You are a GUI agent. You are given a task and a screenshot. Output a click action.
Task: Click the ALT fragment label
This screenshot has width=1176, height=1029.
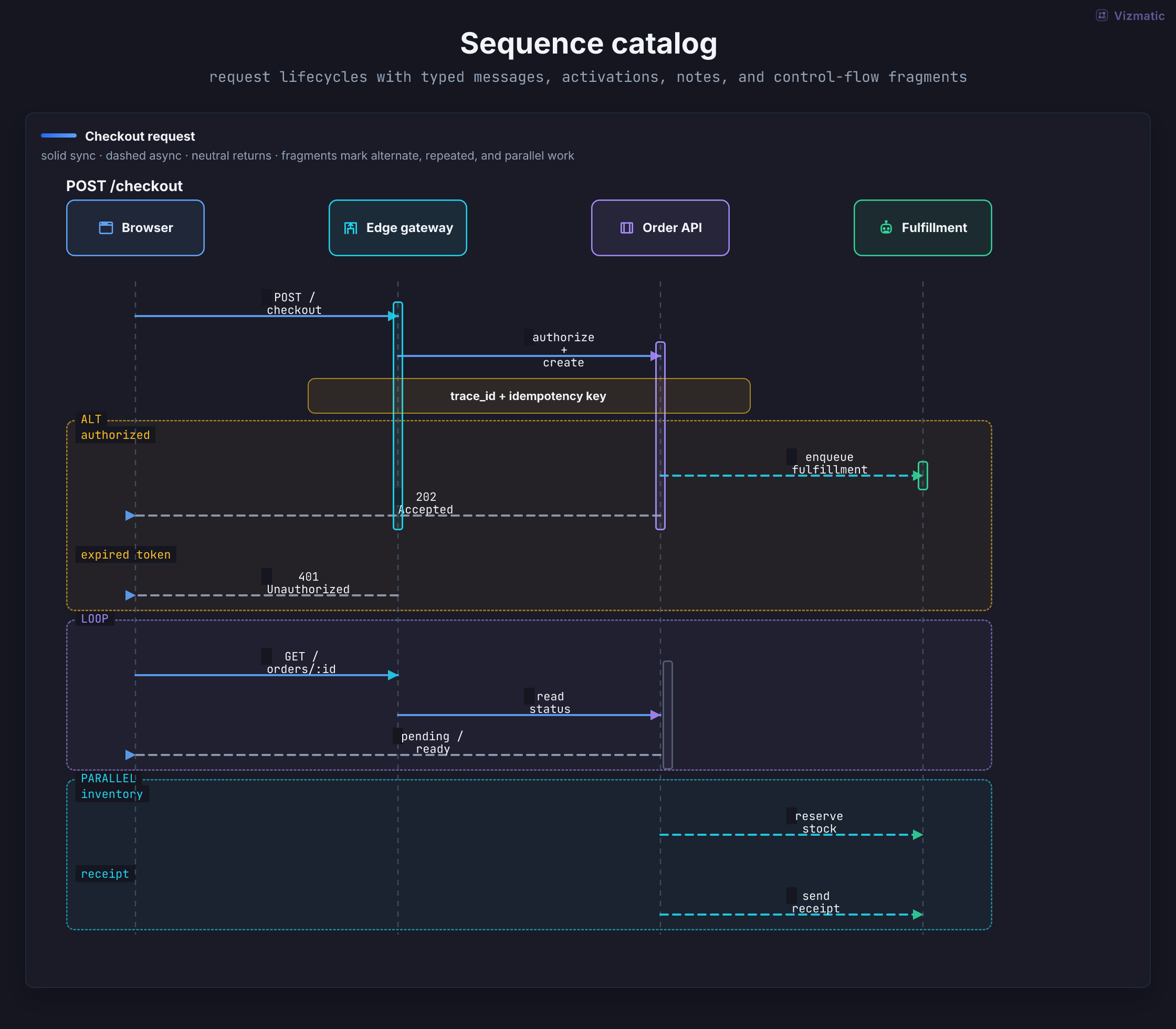pos(91,420)
